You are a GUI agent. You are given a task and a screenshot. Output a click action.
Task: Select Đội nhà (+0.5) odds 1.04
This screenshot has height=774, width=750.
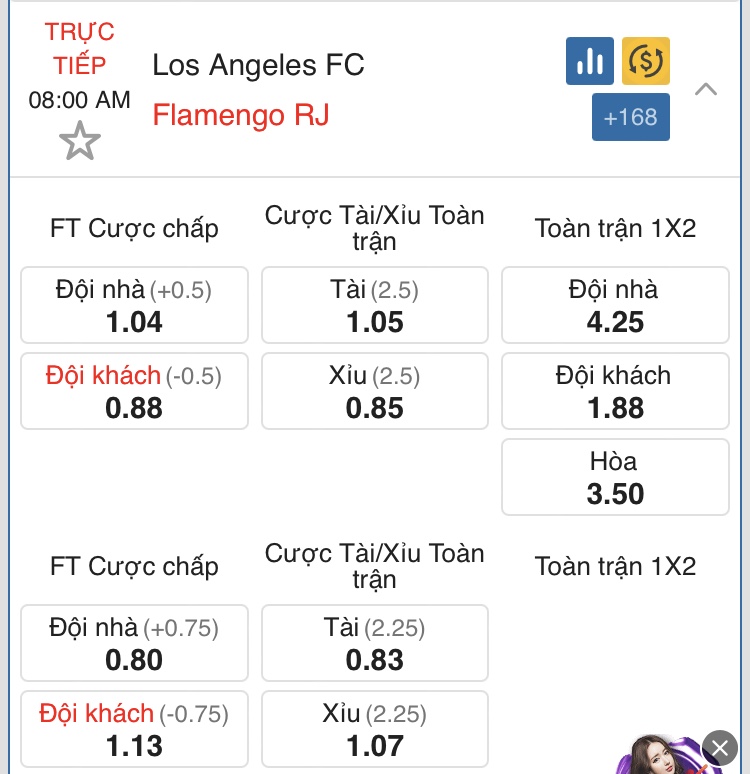tap(134, 305)
